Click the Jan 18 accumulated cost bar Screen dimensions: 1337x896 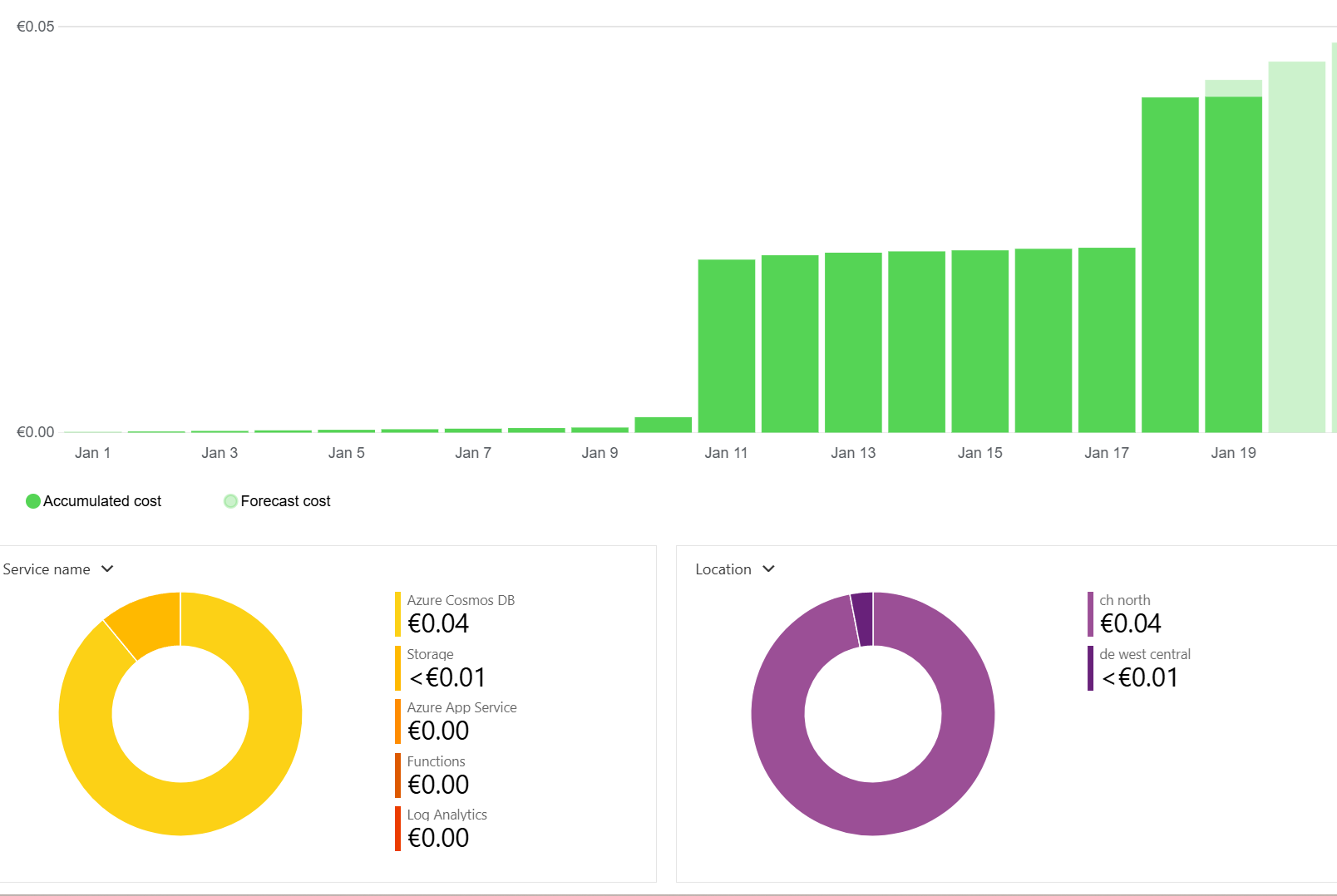[1170, 265]
